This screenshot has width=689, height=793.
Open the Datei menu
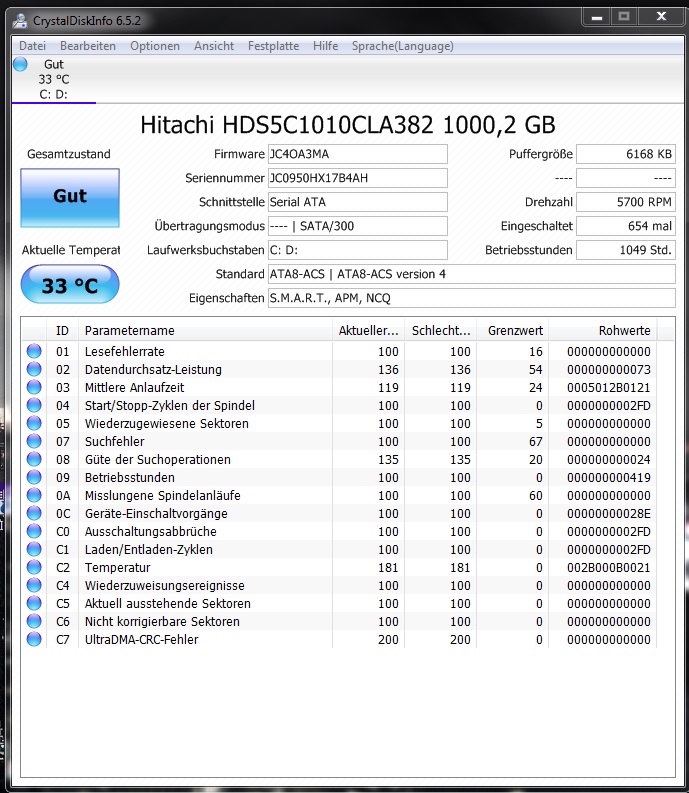(x=32, y=46)
